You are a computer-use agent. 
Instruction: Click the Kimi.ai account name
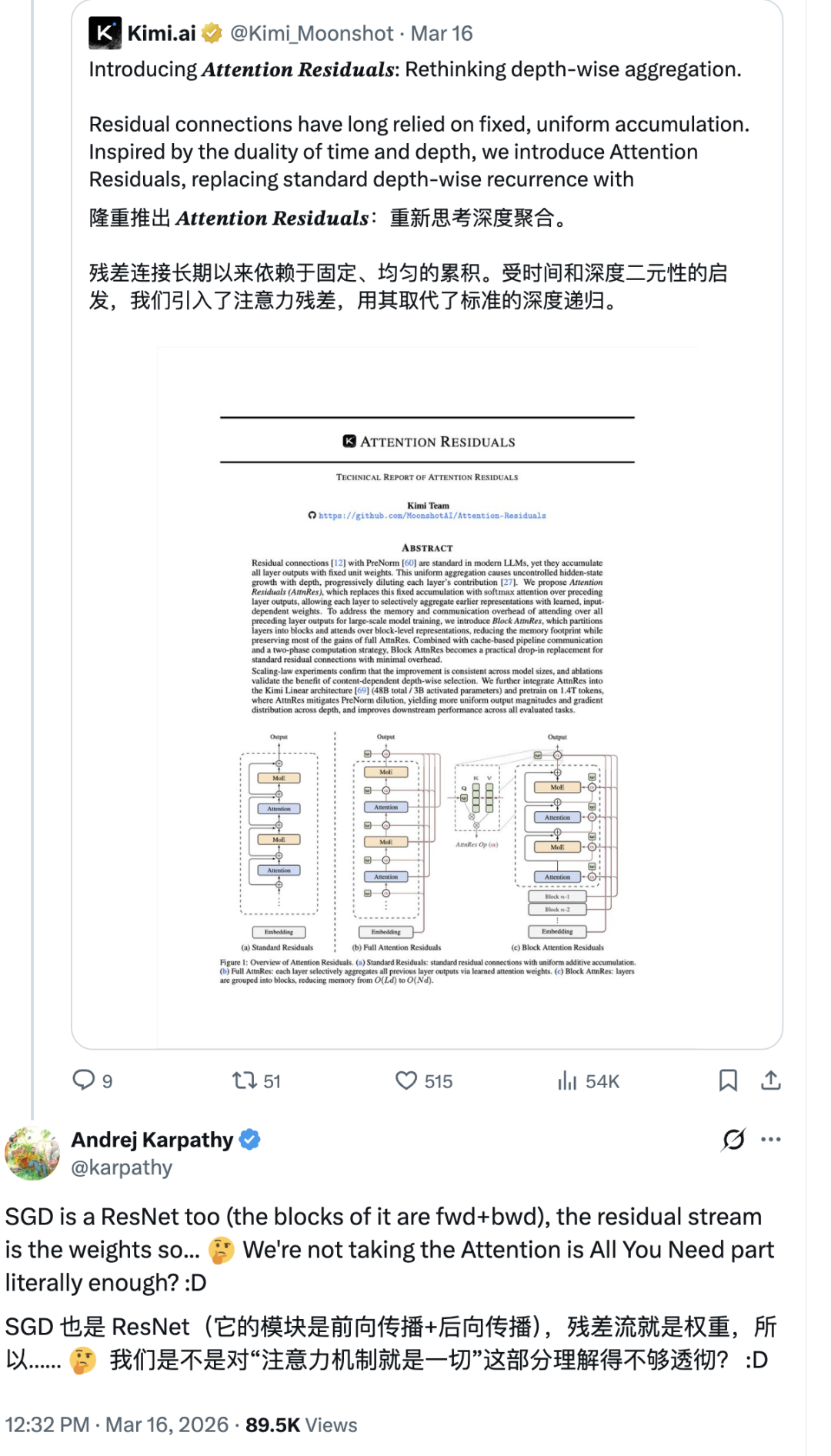162,33
